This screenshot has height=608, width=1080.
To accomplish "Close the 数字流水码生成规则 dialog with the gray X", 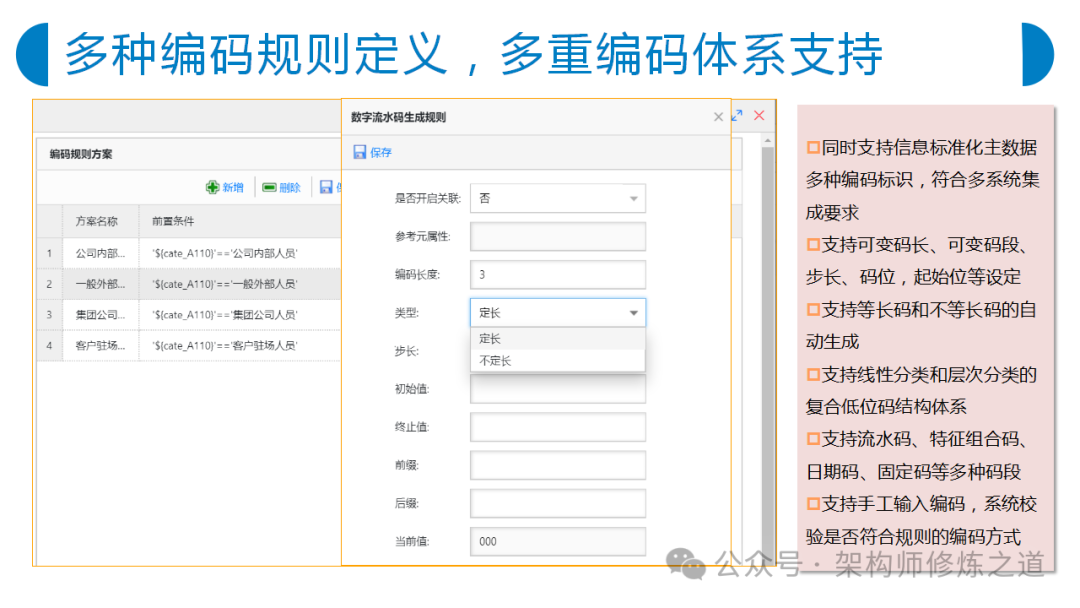I will pyautogui.click(x=718, y=117).
